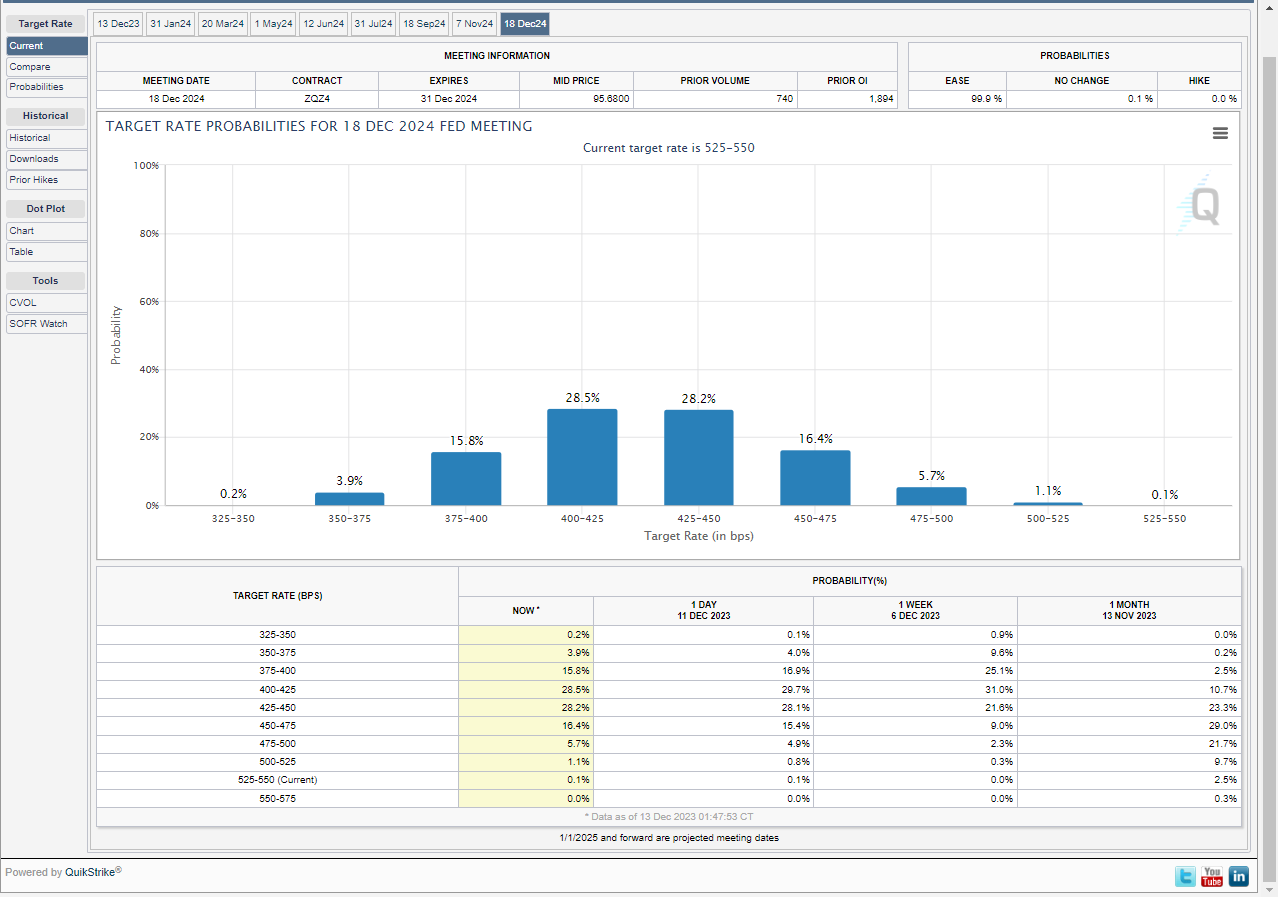Viewport: 1285px width, 897px height.
Task: Click the 'Current target rate is 525-550' subtitle
Action: coord(668,148)
